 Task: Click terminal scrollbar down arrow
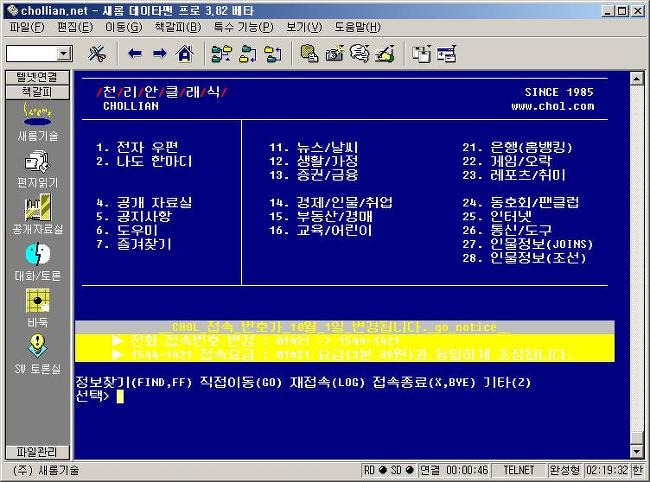point(638,451)
